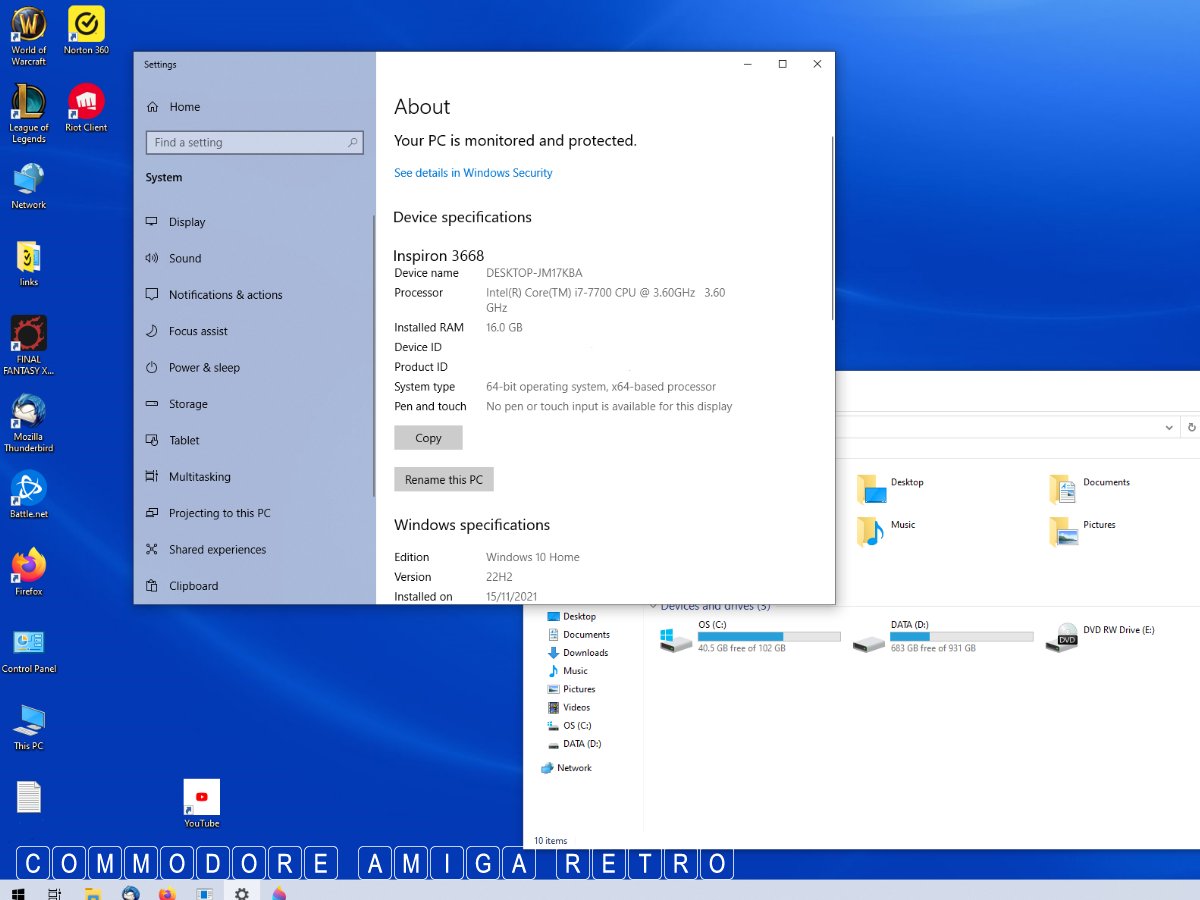Open Notifications & actions settings page
Viewport: 1200px width, 900px height.
pos(225,295)
